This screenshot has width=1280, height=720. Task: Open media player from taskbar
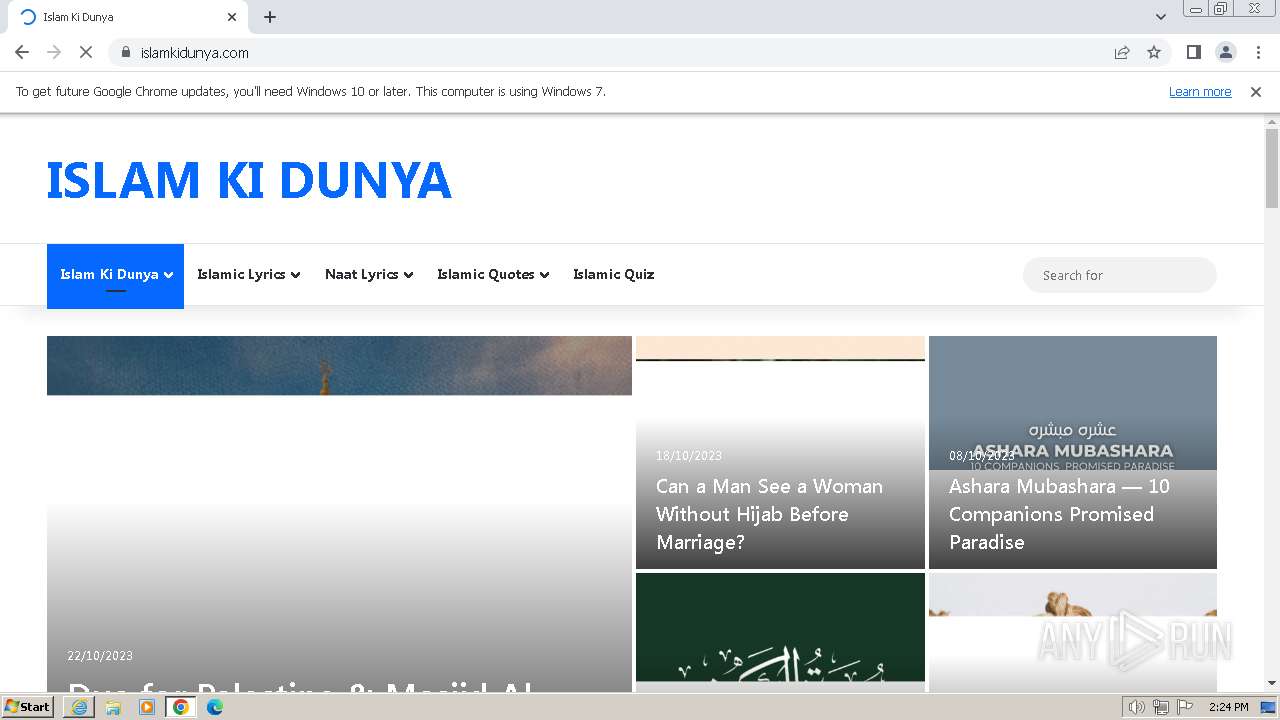(x=147, y=707)
